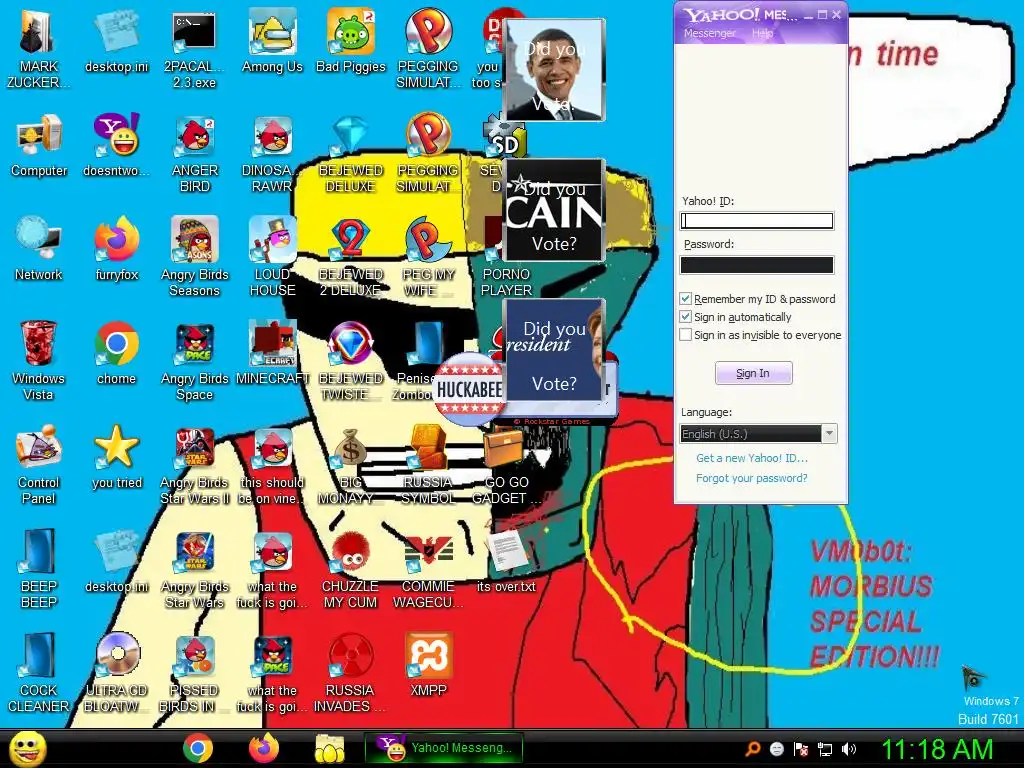1024x768 pixels.
Task: Launch Chrome from the taskbar
Action: [197, 748]
